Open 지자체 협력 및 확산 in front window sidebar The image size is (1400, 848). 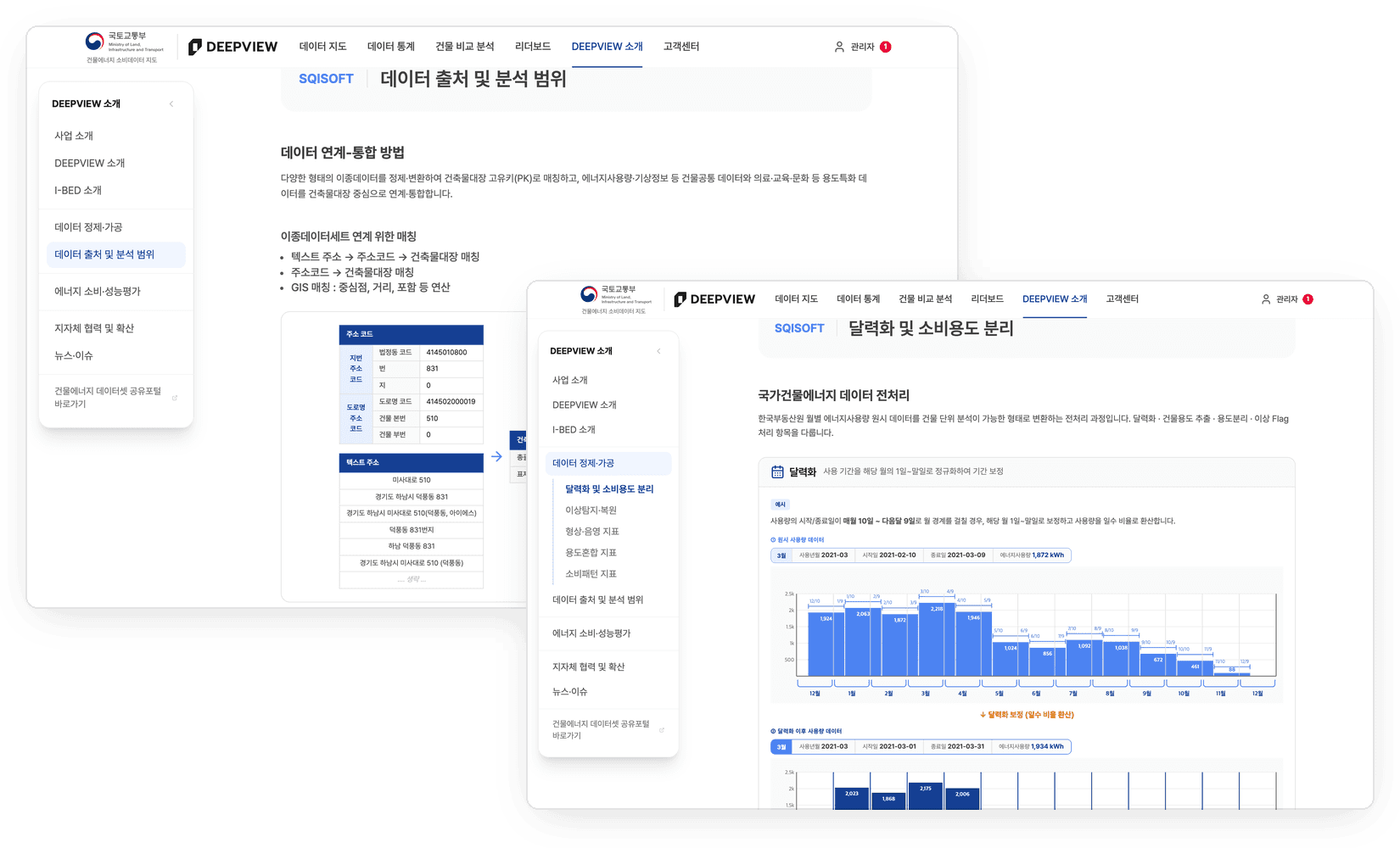coord(588,667)
